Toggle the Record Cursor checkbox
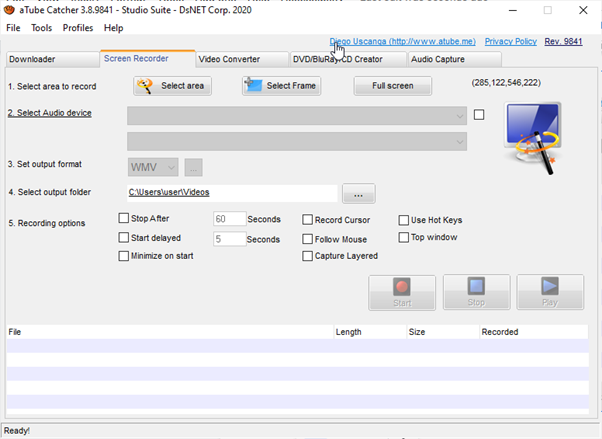 pos(308,220)
